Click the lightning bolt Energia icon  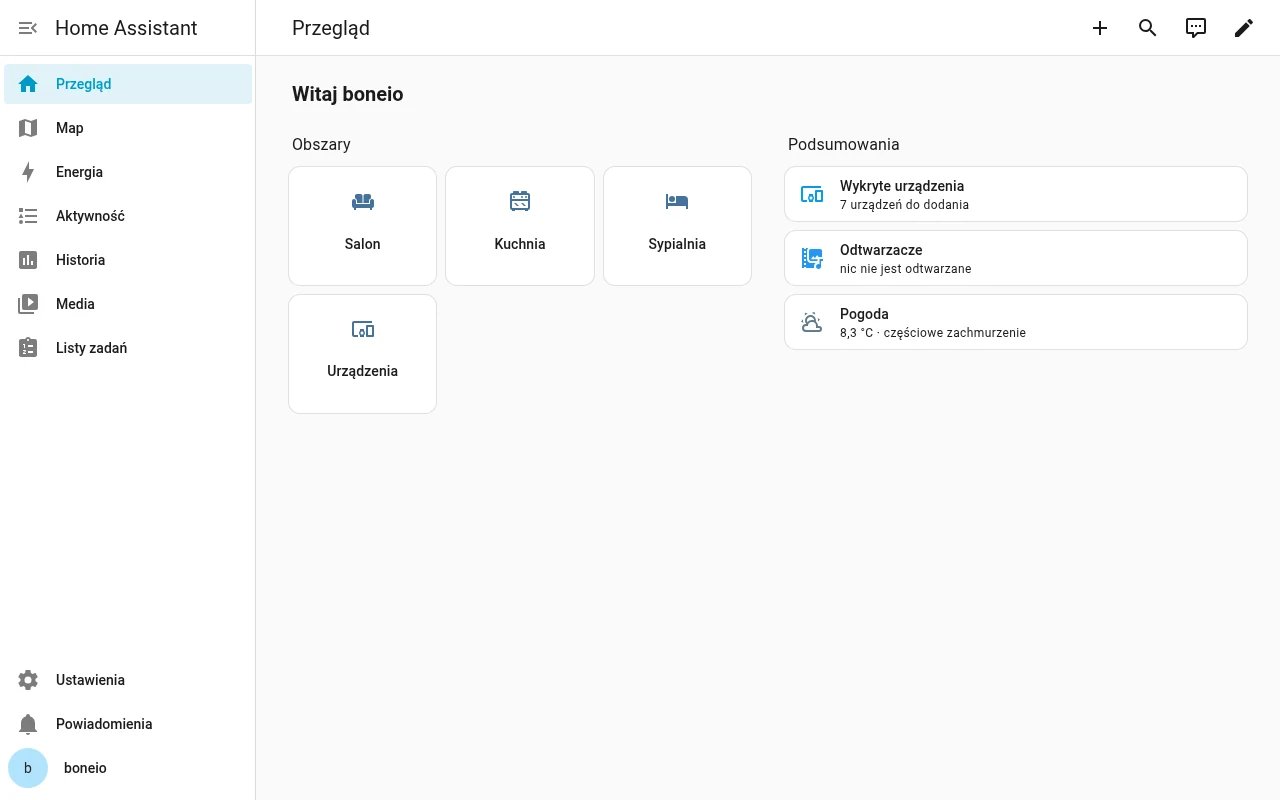click(x=28, y=172)
